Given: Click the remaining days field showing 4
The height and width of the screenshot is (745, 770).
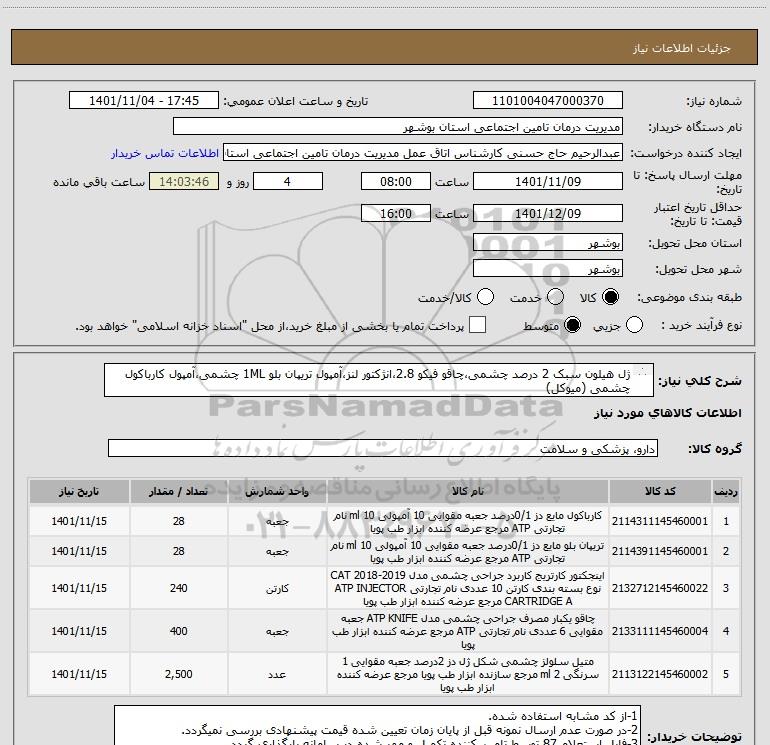Looking at the screenshot, I should pos(288,181).
